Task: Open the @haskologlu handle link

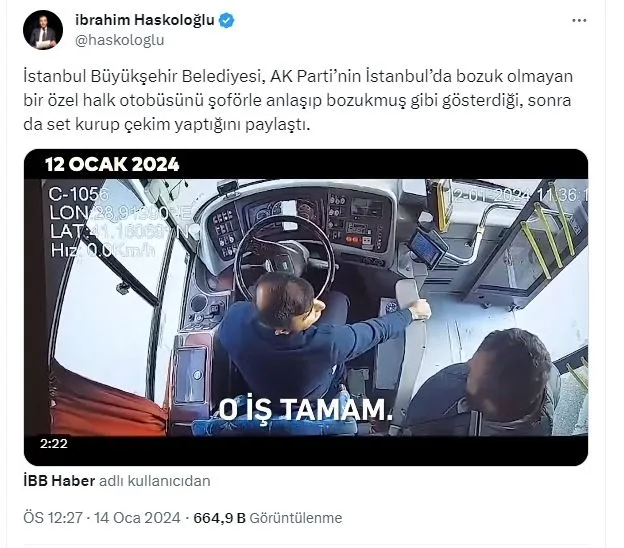Action: click(120, 40)
